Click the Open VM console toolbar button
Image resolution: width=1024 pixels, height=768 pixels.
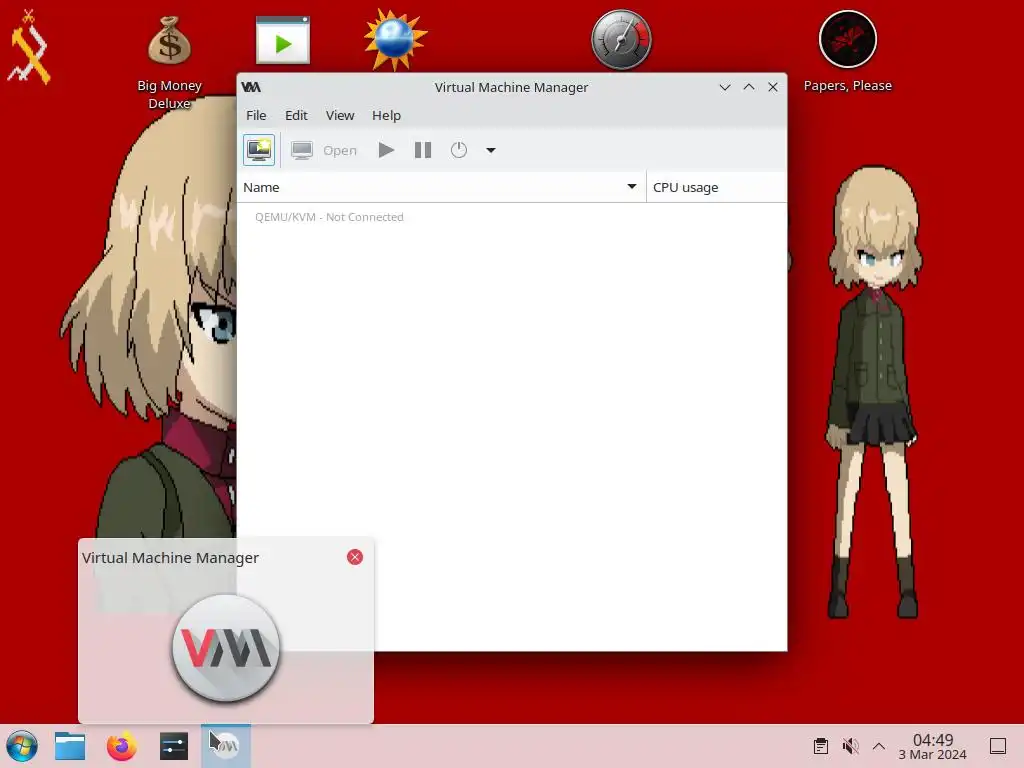pos(325,150)
